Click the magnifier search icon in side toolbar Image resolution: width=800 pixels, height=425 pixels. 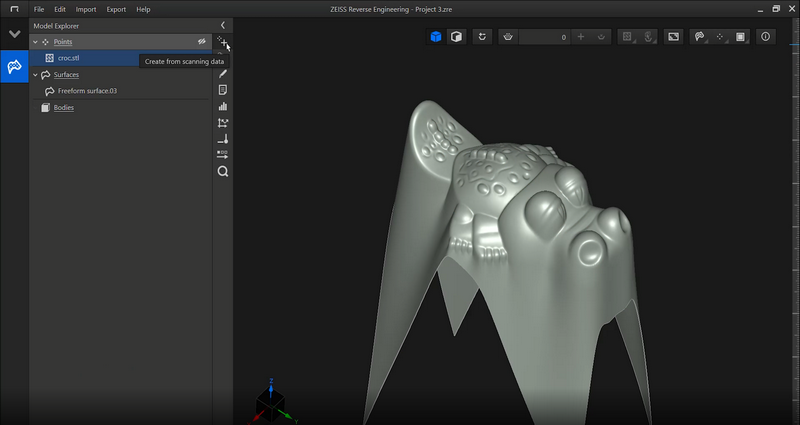click(223, 171)
